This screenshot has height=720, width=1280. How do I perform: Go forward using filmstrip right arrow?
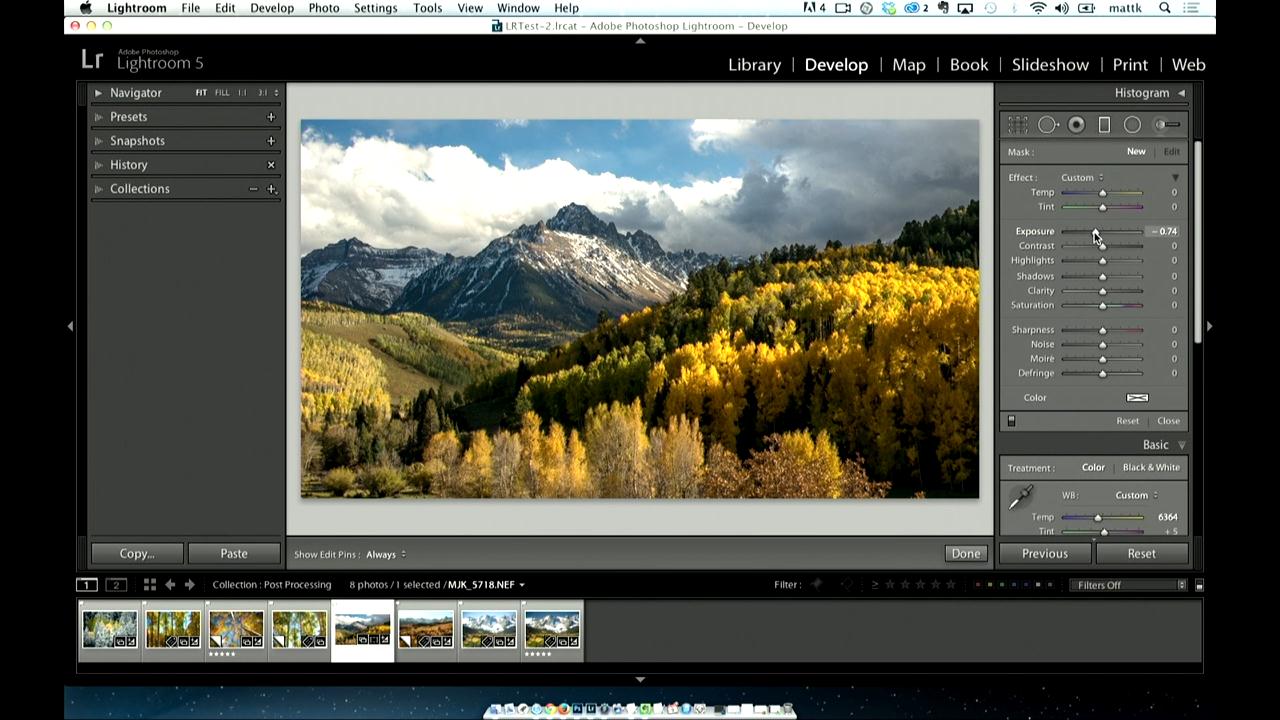tap(189, 585)
